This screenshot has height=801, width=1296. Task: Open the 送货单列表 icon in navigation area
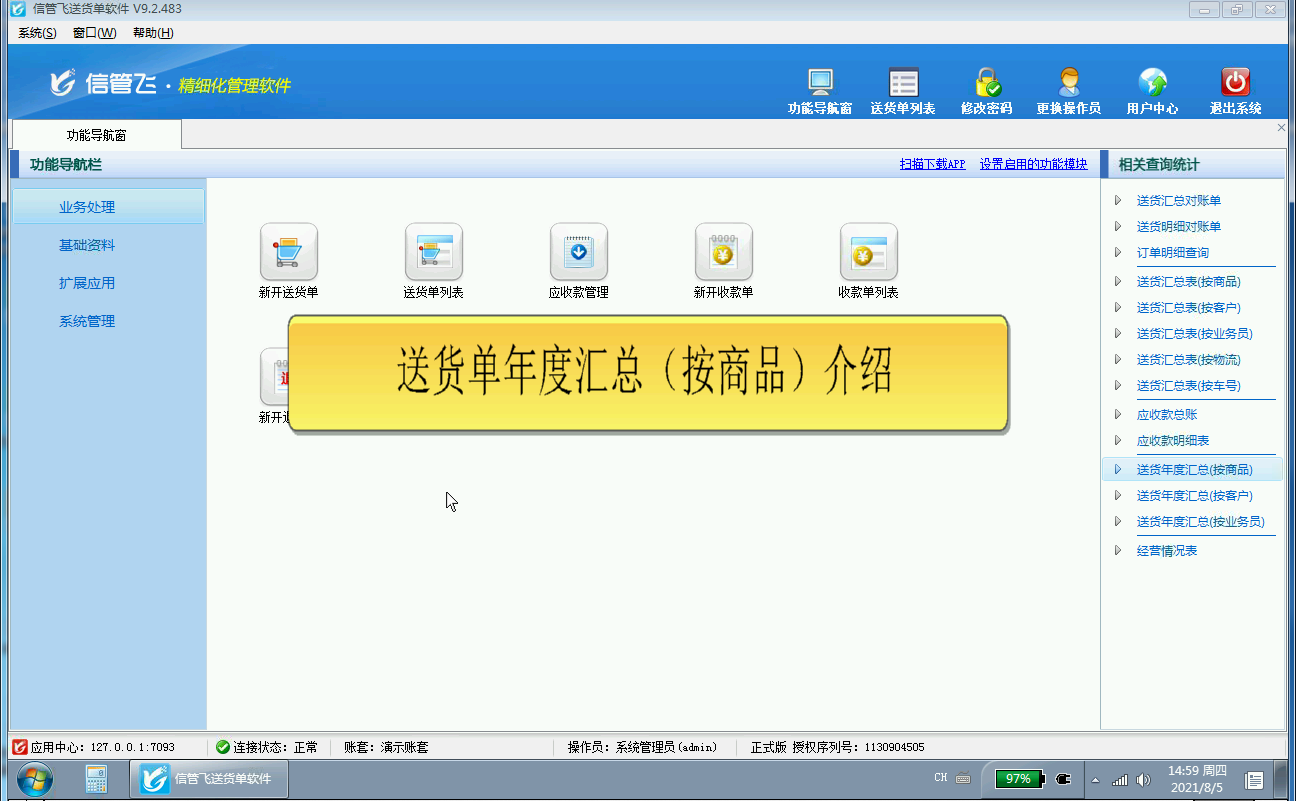[433, 252]
